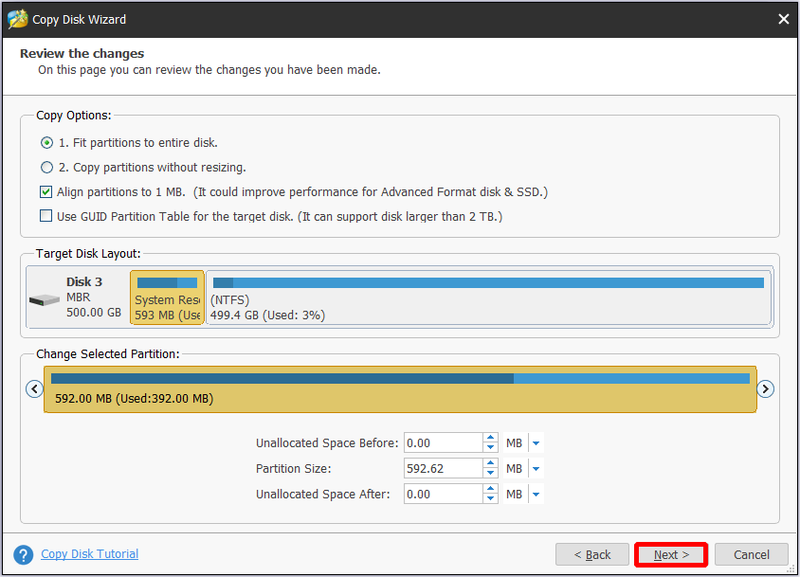
Task: Increase Unallocated Space After with up spinner
Action: pyautogui.click(x=490, y=489)
